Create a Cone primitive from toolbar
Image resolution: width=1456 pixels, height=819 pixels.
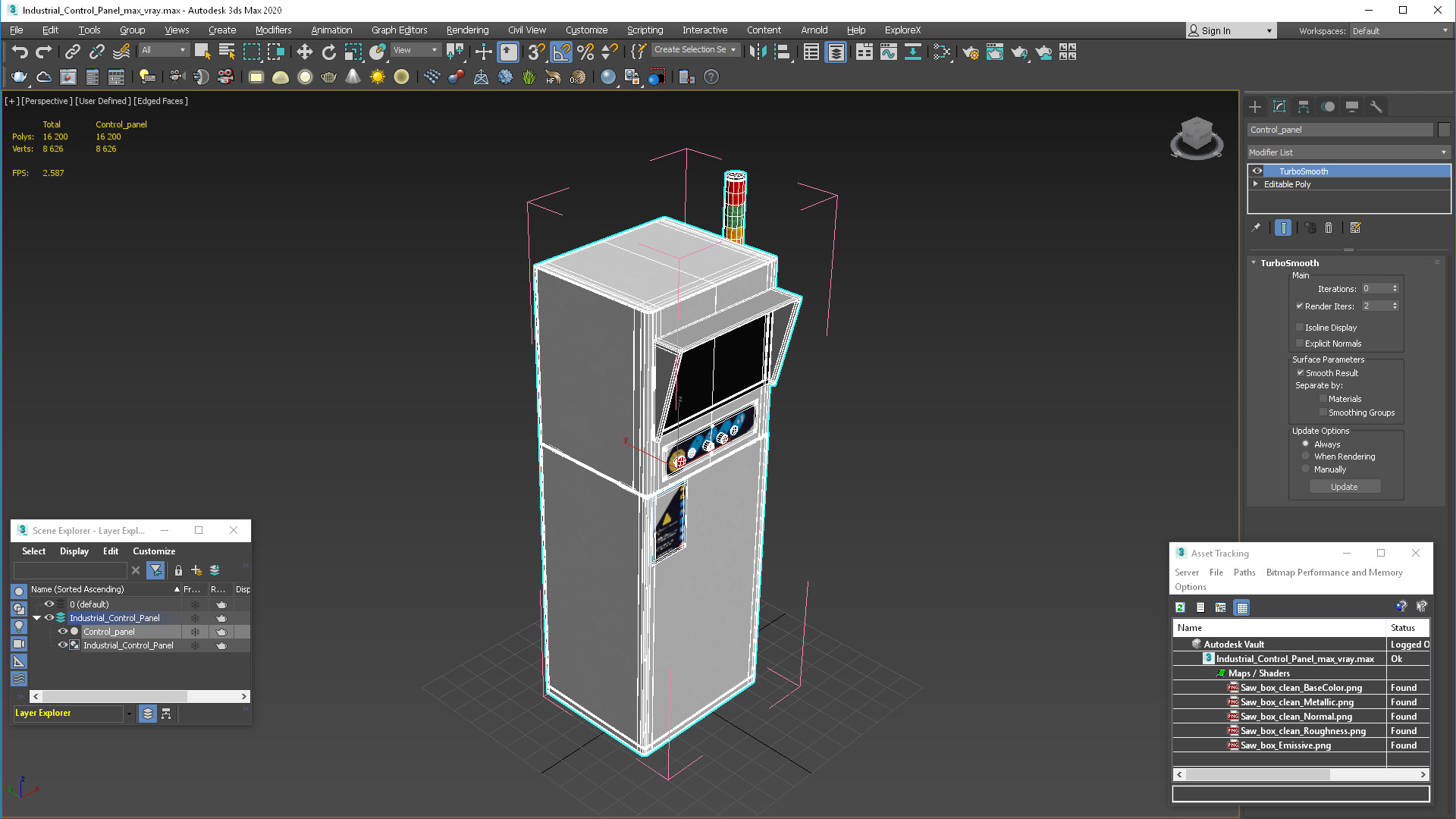point(353,77)
